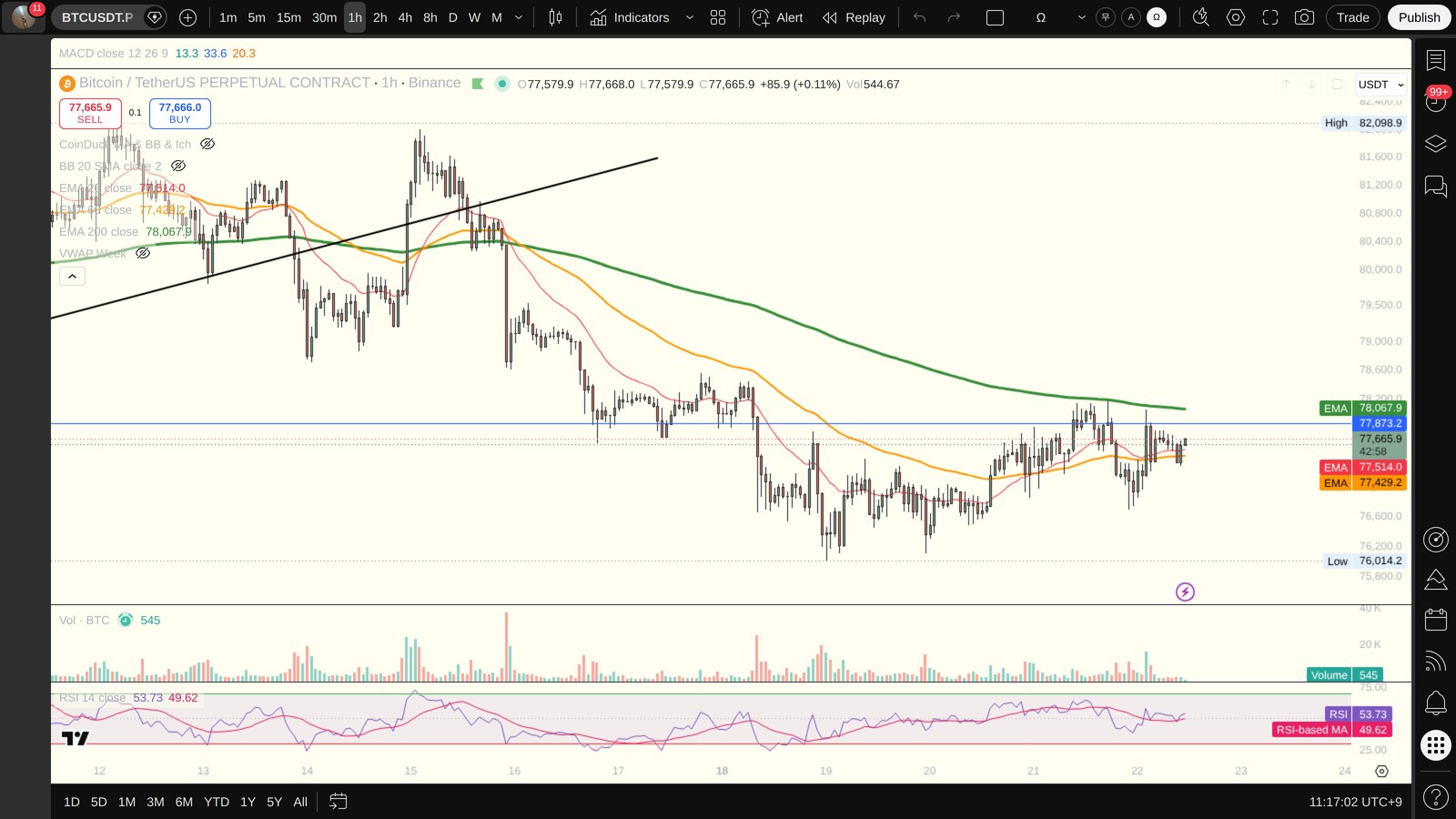Open the layout setup square icon
Screen dimensions: 1456x819
[996, 17]
